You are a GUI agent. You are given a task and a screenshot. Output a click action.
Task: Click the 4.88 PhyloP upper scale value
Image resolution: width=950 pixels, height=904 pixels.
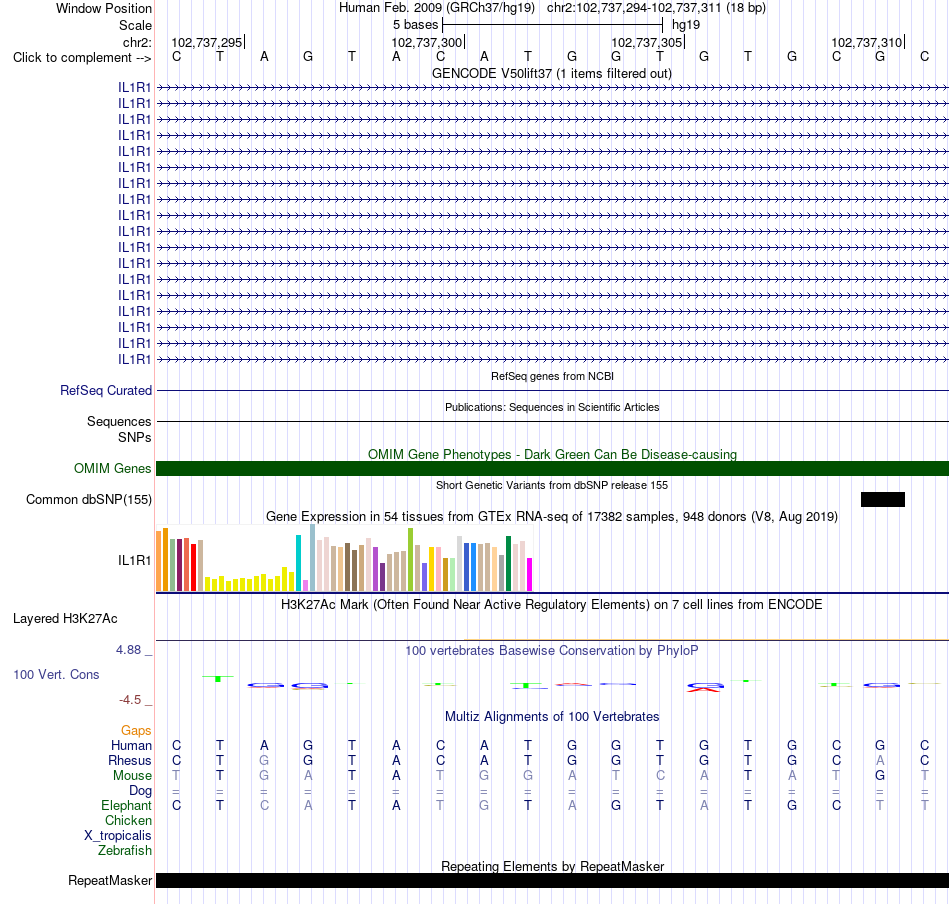pyautogui.click(x=128, y=650)
